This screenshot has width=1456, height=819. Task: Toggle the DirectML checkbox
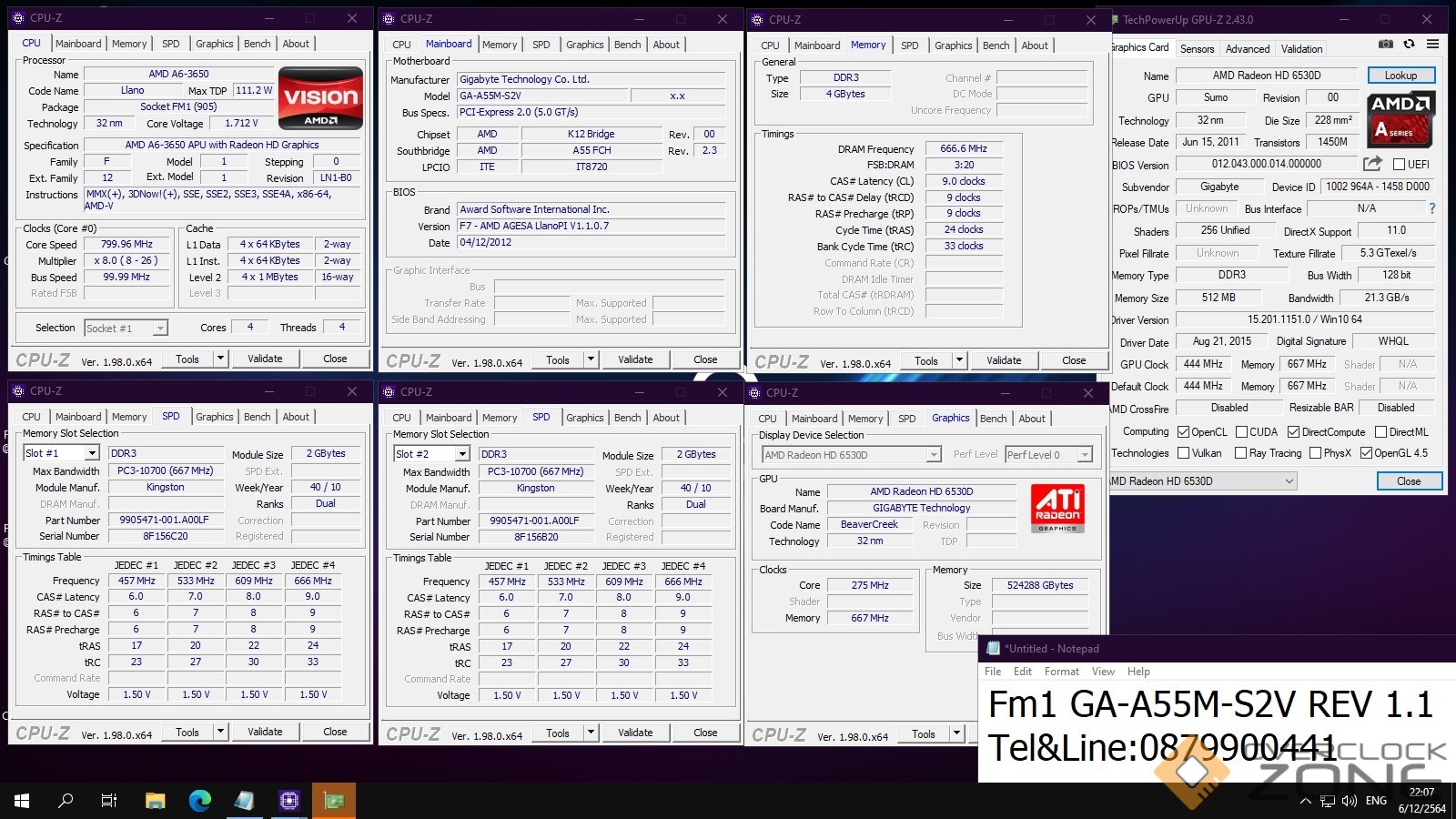coord(1380,432)
